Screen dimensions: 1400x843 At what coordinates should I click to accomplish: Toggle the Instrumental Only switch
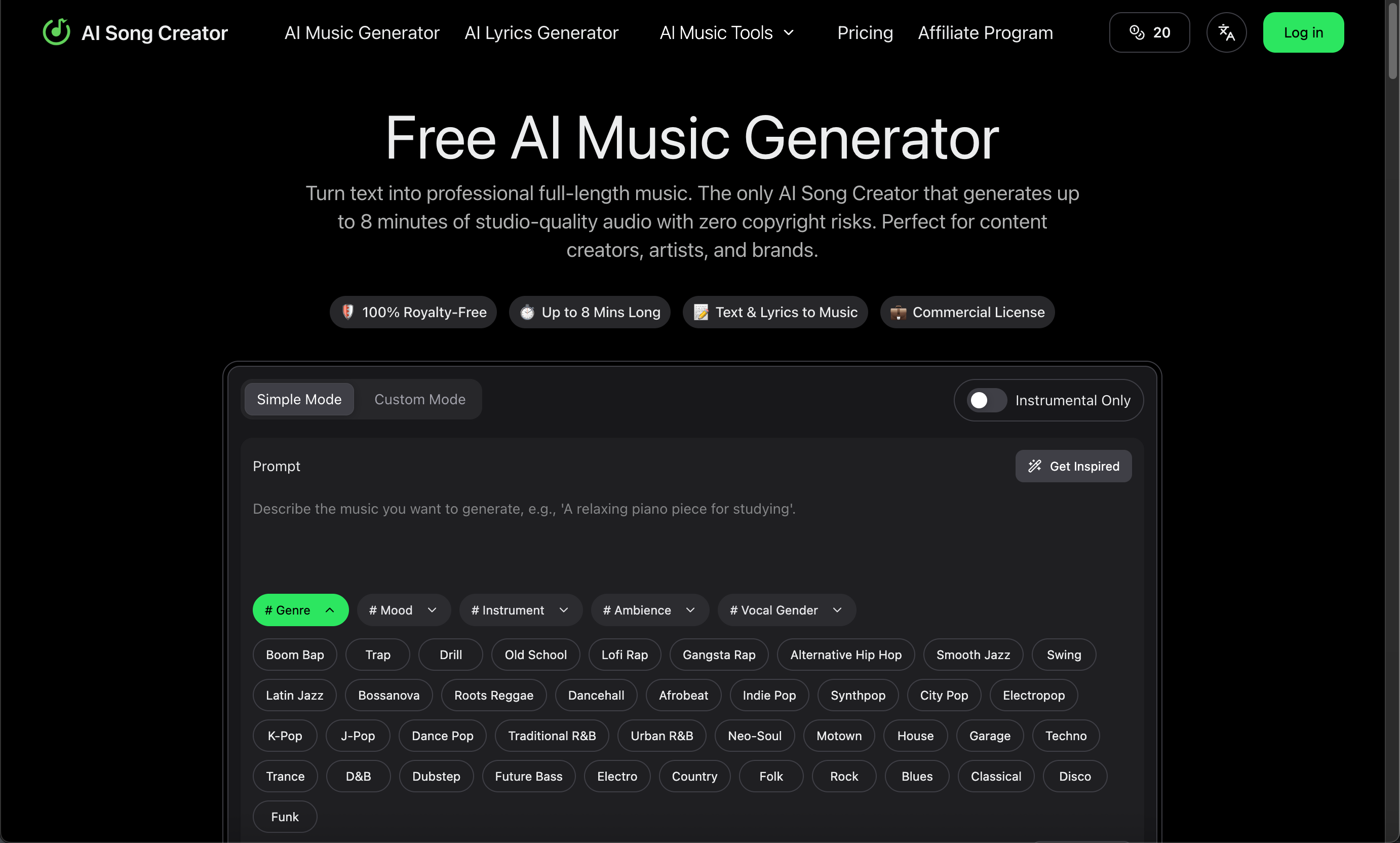pyautogui.click(x=987, y=400)
